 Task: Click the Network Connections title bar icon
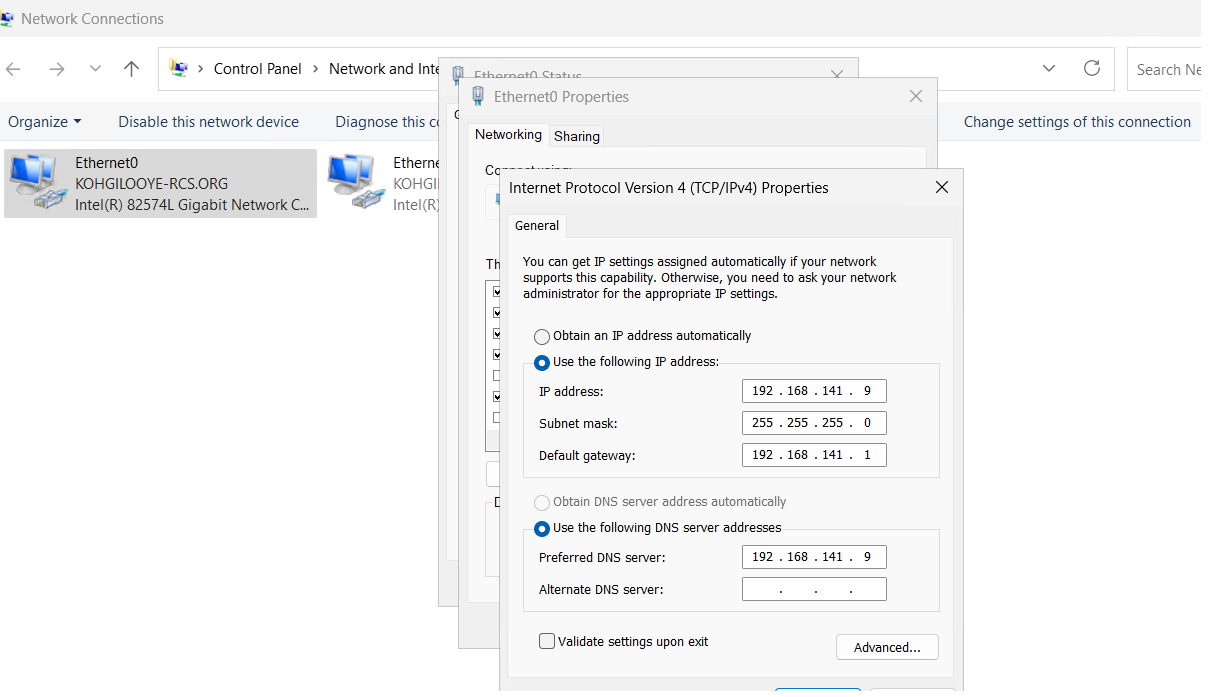[x=7, y=18]
